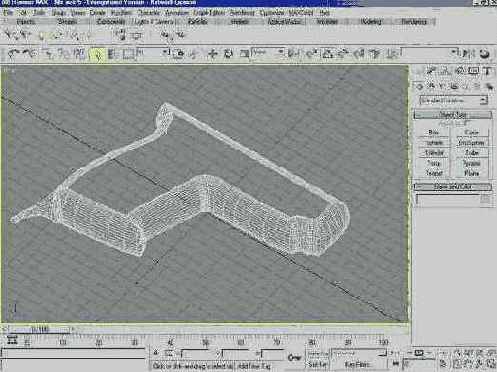Select the Lights category icon
Viewport: 497px width, 372px height.
[442, 86]
